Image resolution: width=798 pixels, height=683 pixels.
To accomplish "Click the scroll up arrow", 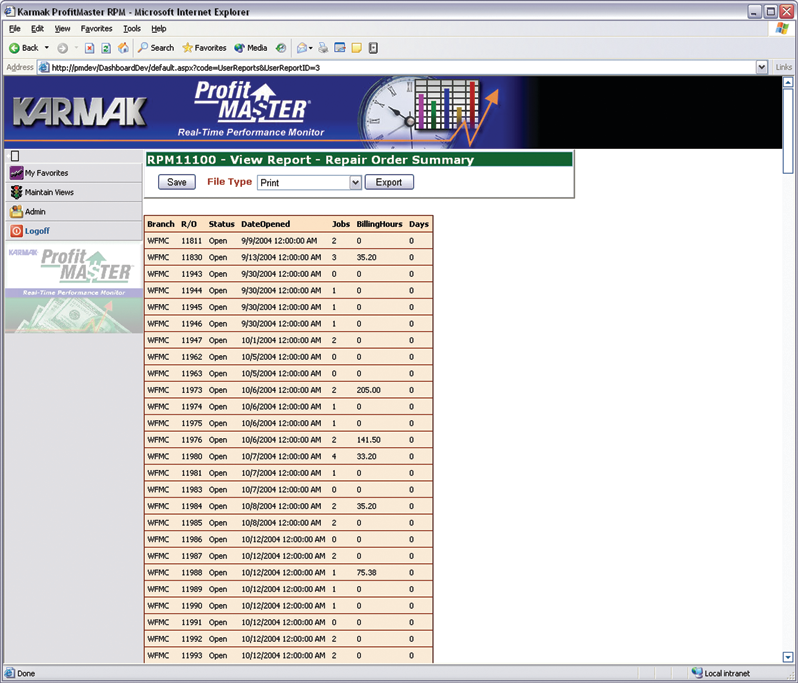I will [x=788, y=82].
